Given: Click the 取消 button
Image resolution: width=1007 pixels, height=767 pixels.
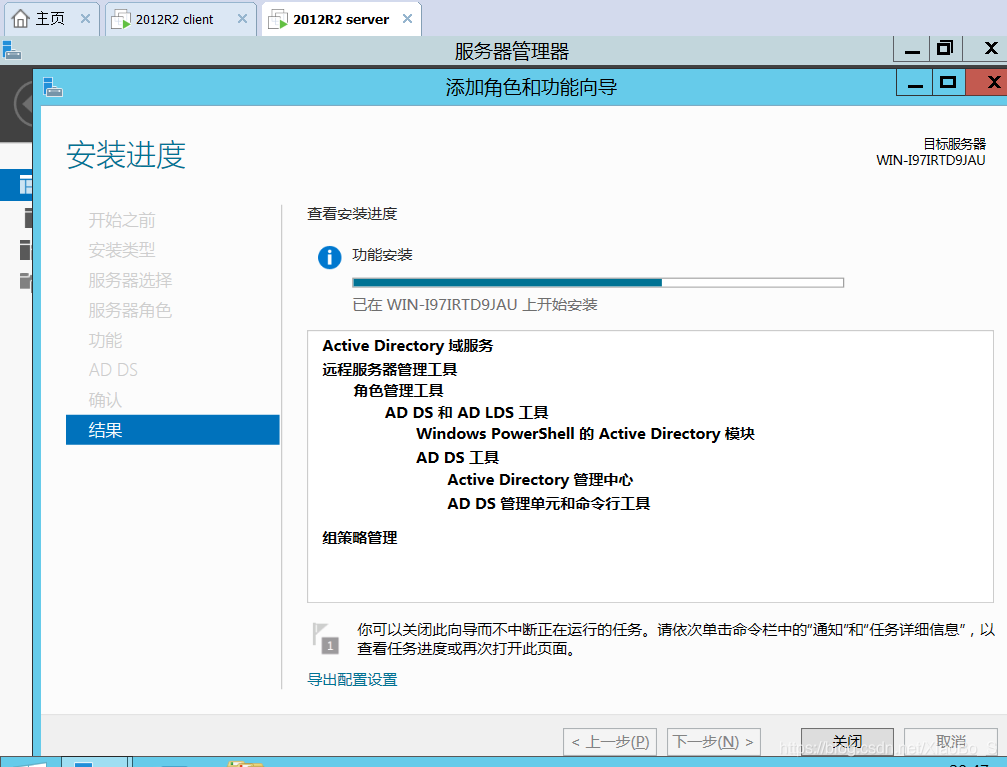Looking at the screenshot, I should point(951,742).
